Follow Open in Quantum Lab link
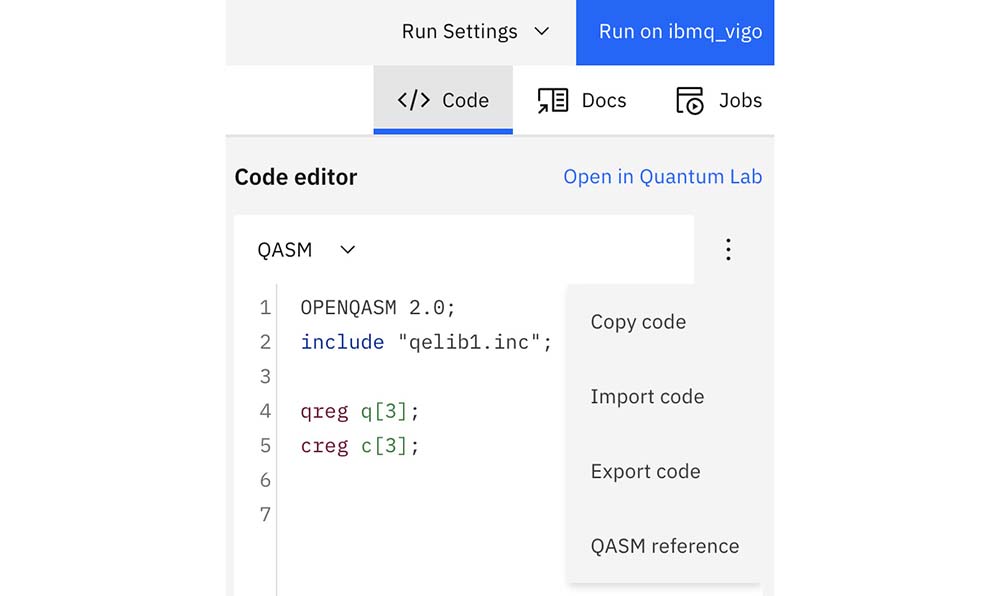 pos(662,177)
